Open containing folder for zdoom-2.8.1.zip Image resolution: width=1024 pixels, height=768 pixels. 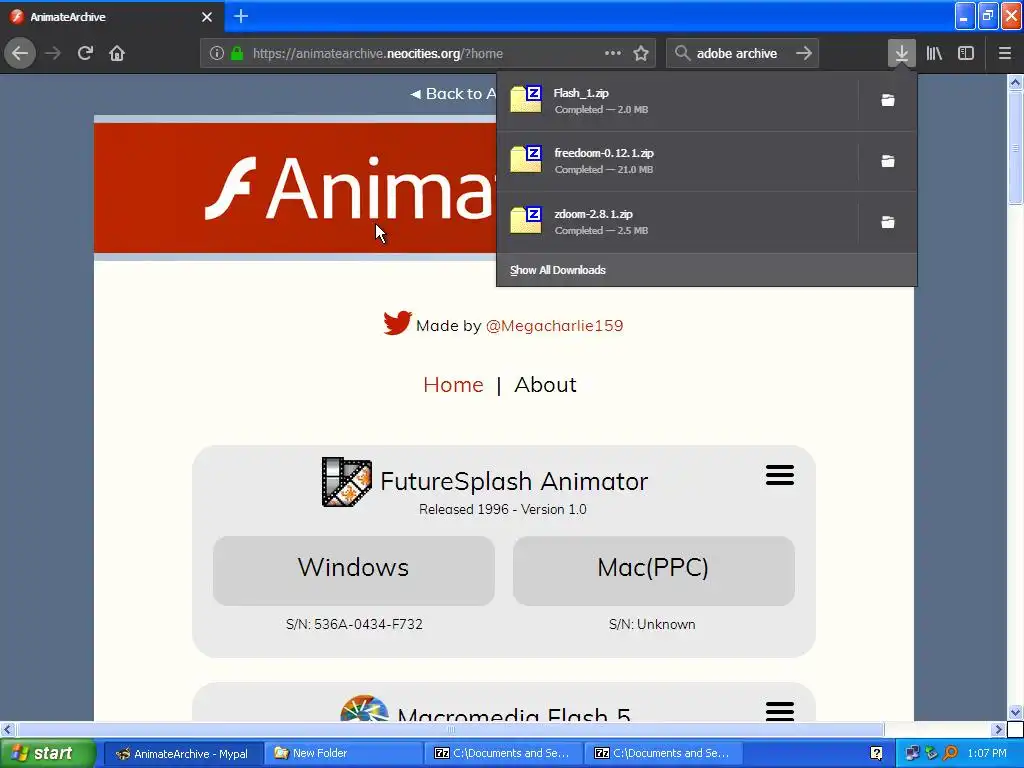pos(888,223)
